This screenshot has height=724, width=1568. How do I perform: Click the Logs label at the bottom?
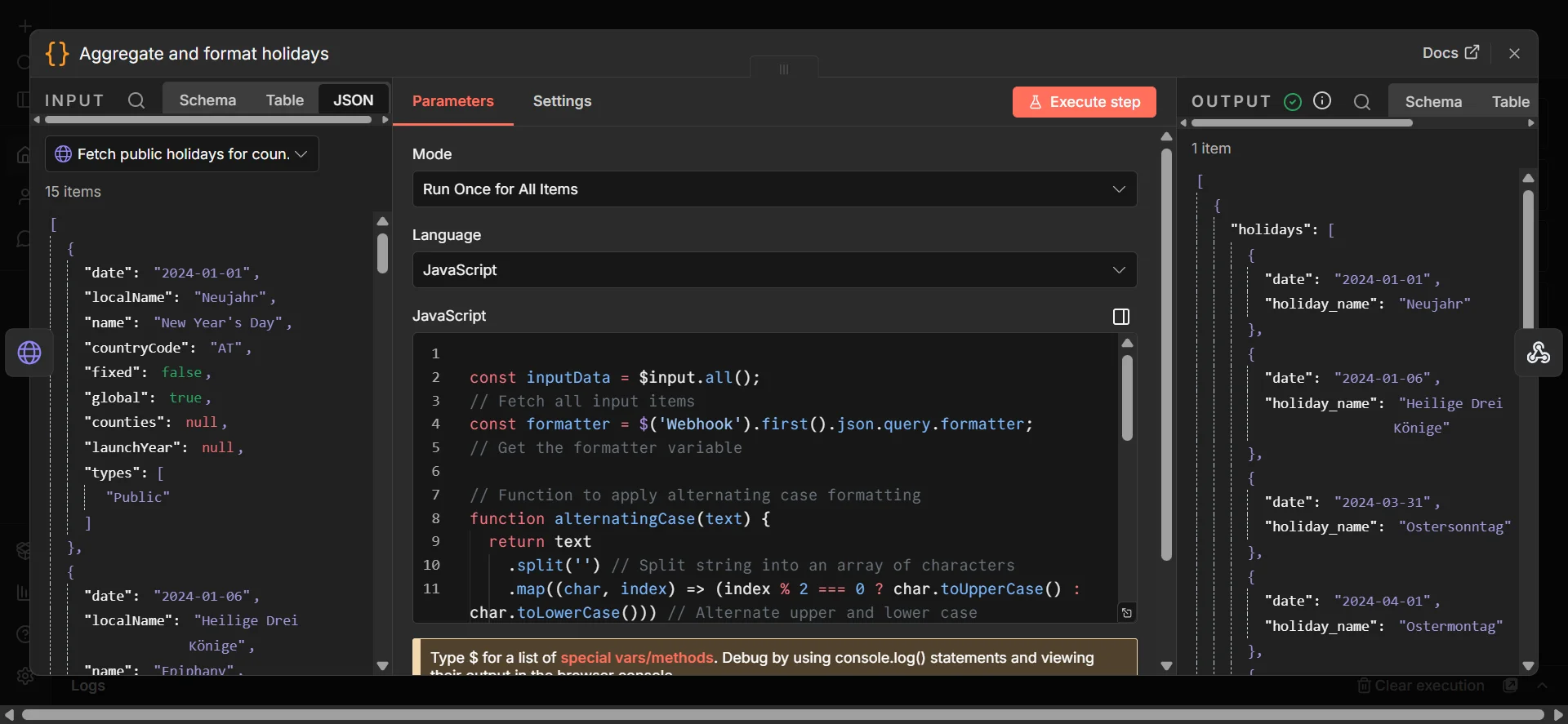(x=88, y=686)
